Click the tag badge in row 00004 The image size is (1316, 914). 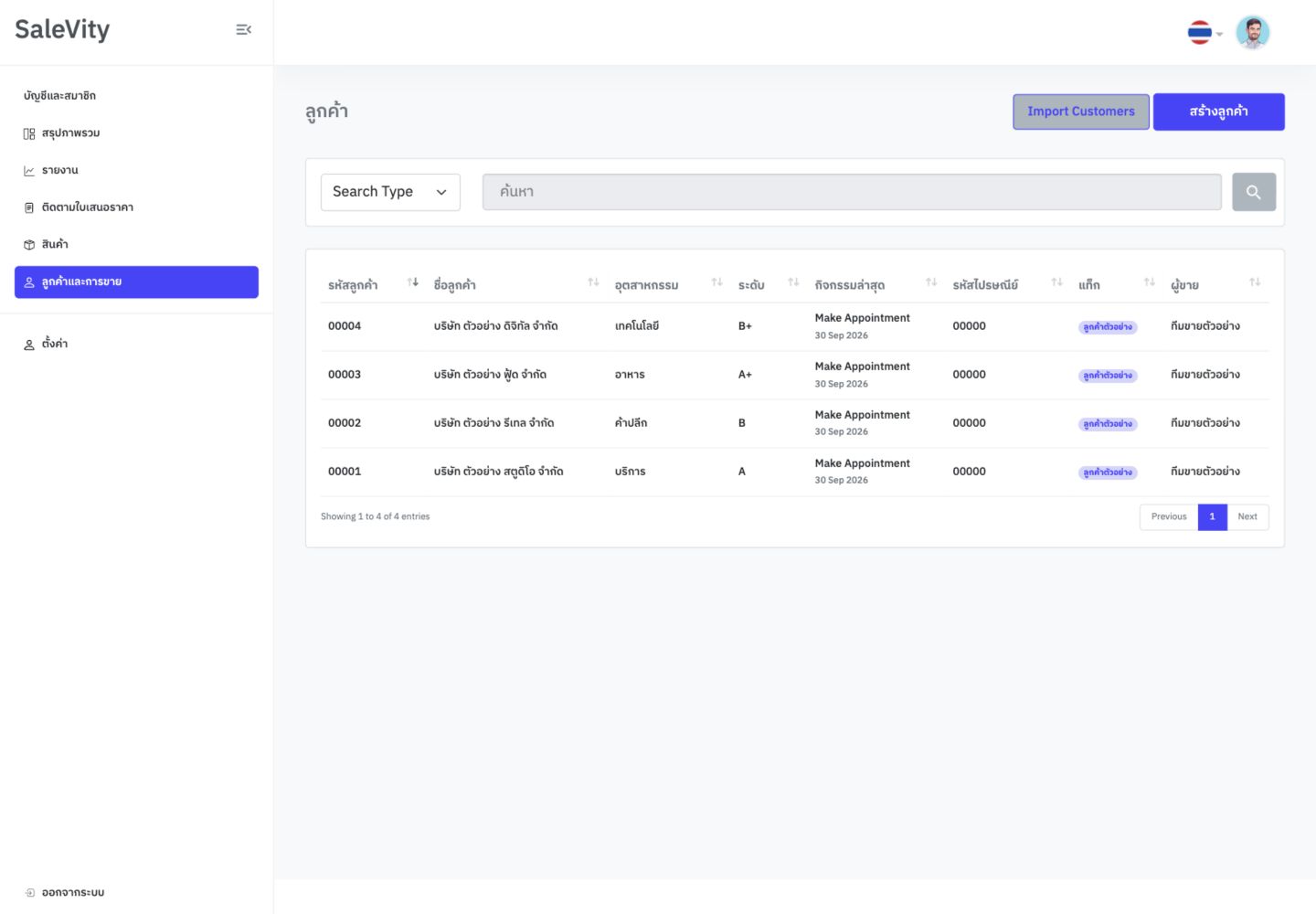1108,327
